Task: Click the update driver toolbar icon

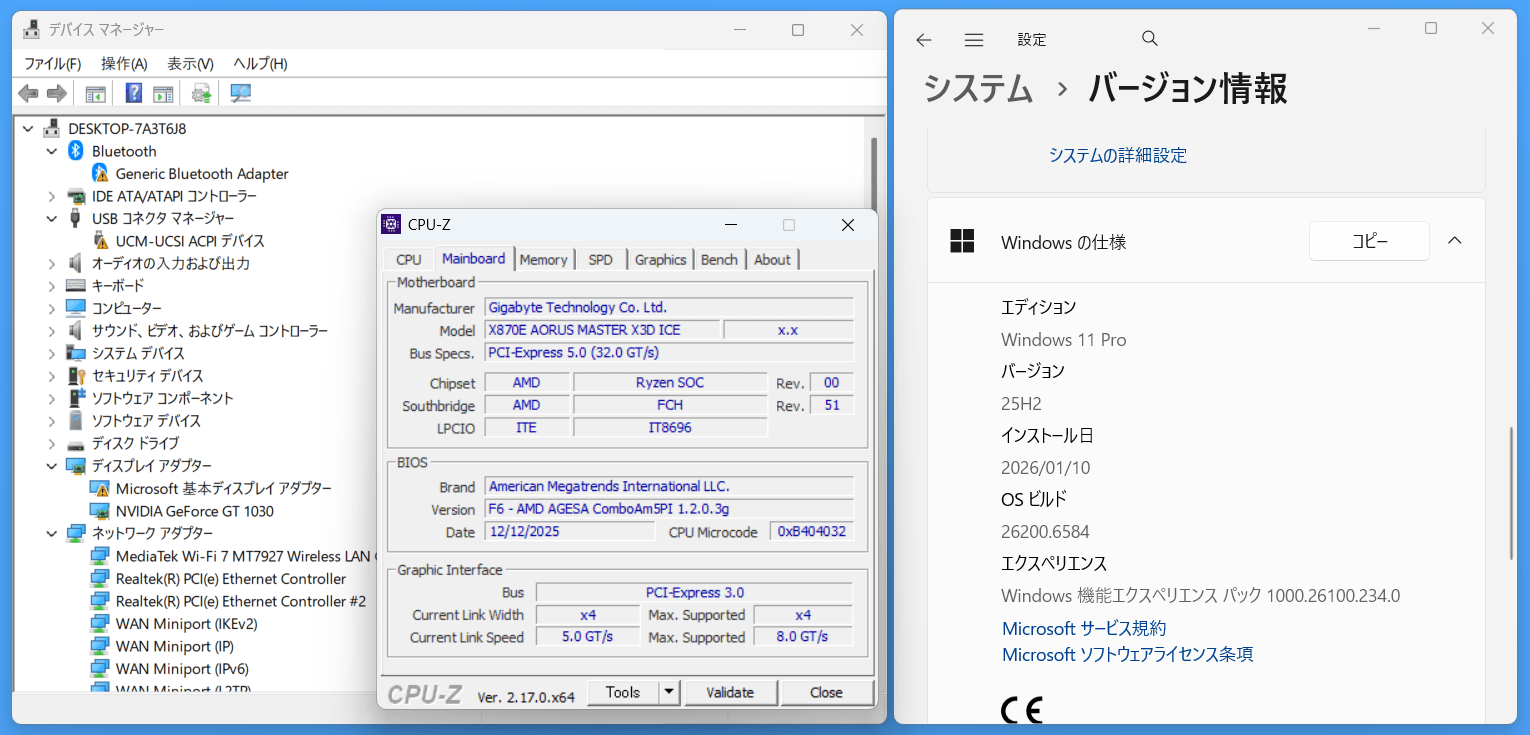Action: [202, 94]
